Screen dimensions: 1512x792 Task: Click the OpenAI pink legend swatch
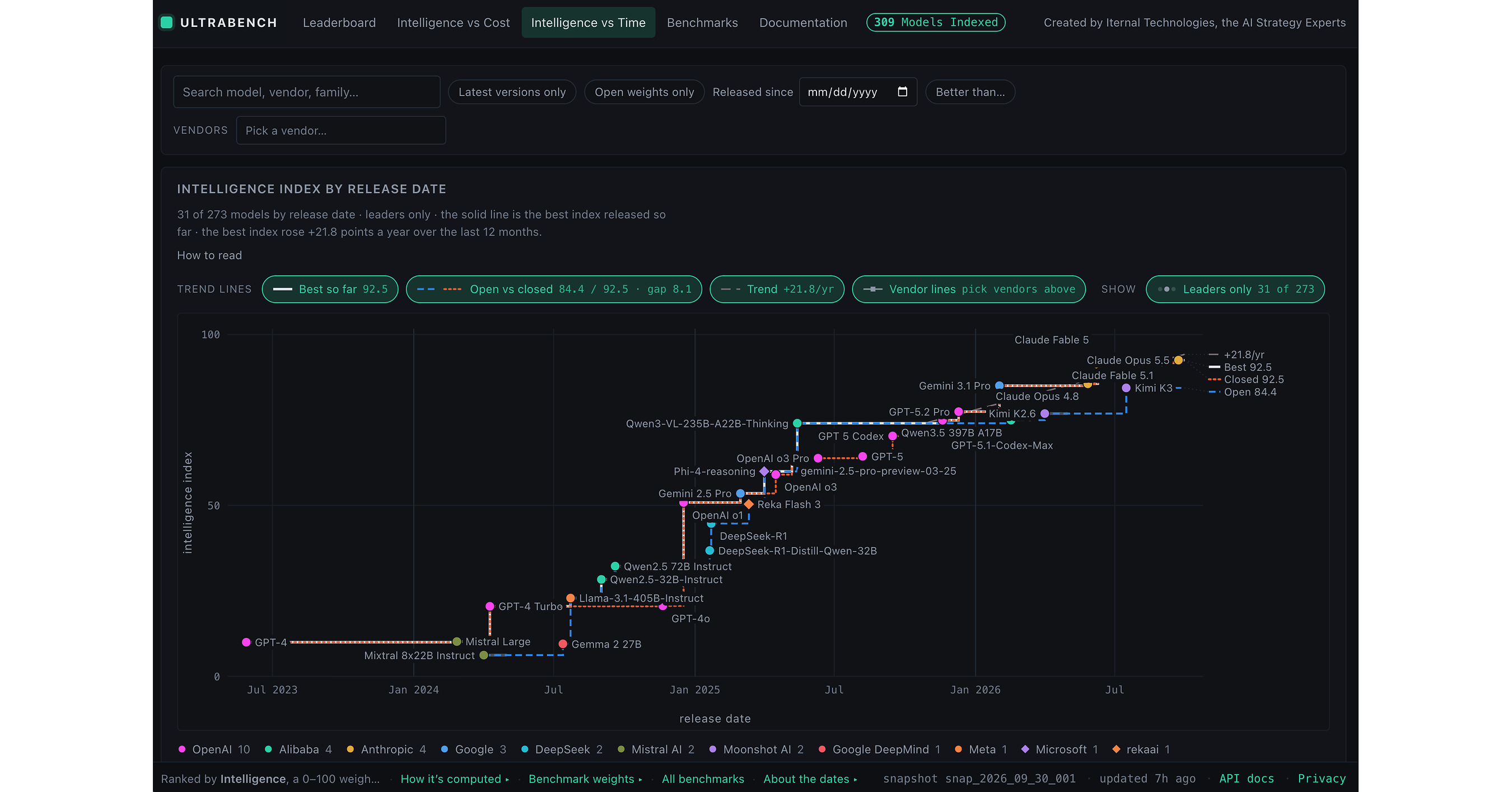click(182, 749)
